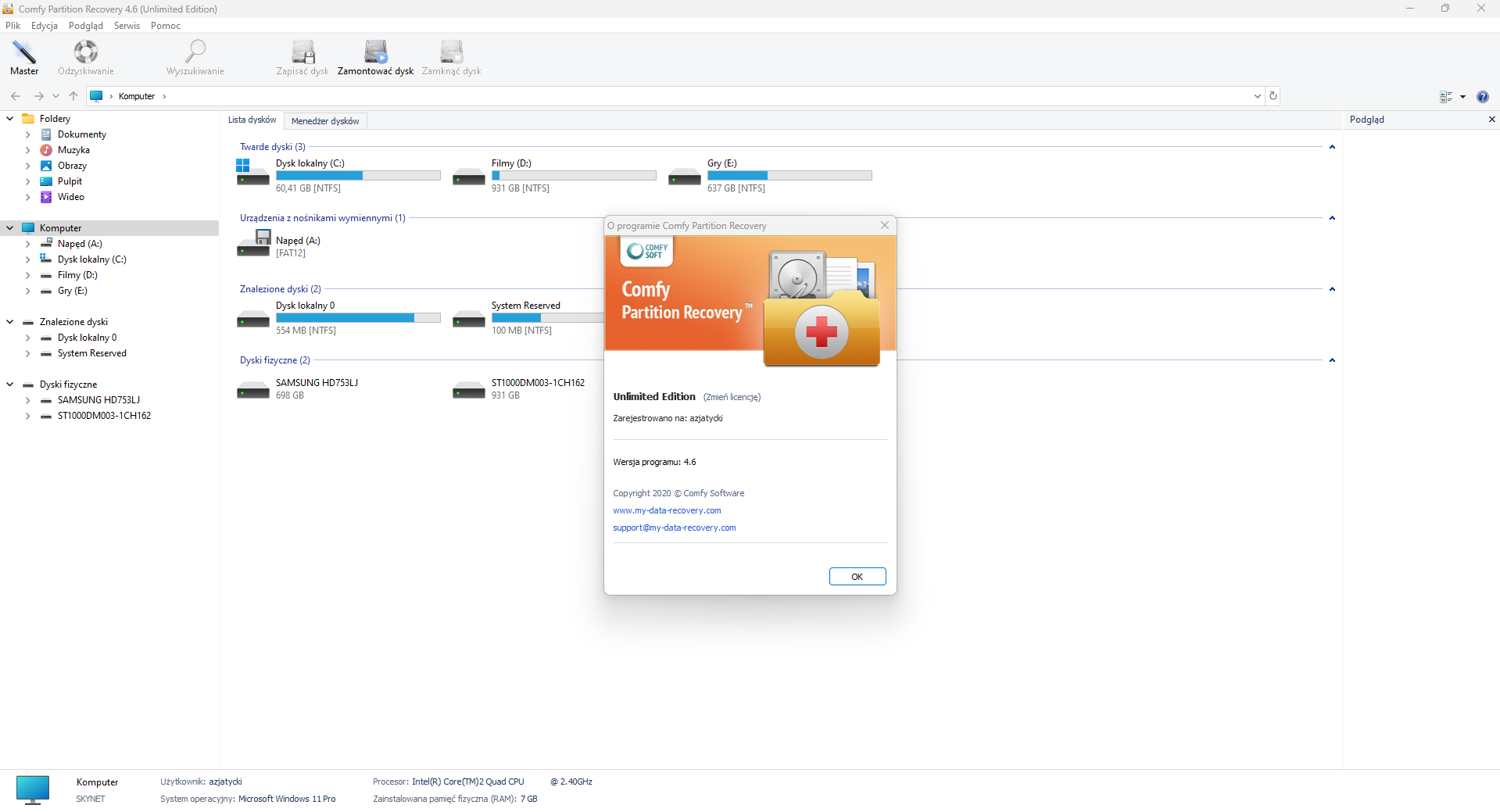Collapse the Znalezione dyski group in list
The image size is (1500, 812).
[1332, 289]
